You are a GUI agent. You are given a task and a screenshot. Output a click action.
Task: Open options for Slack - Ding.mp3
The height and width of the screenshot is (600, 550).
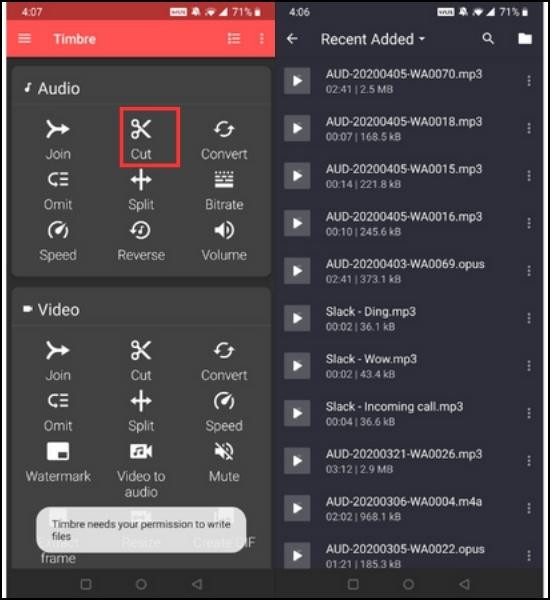tap(529, 318)
